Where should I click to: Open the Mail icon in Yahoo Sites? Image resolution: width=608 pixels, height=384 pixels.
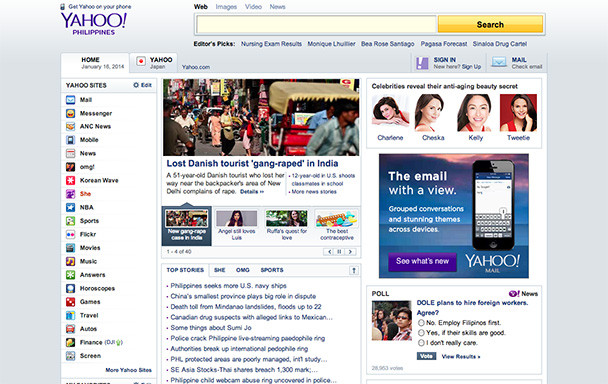(70, 100)
